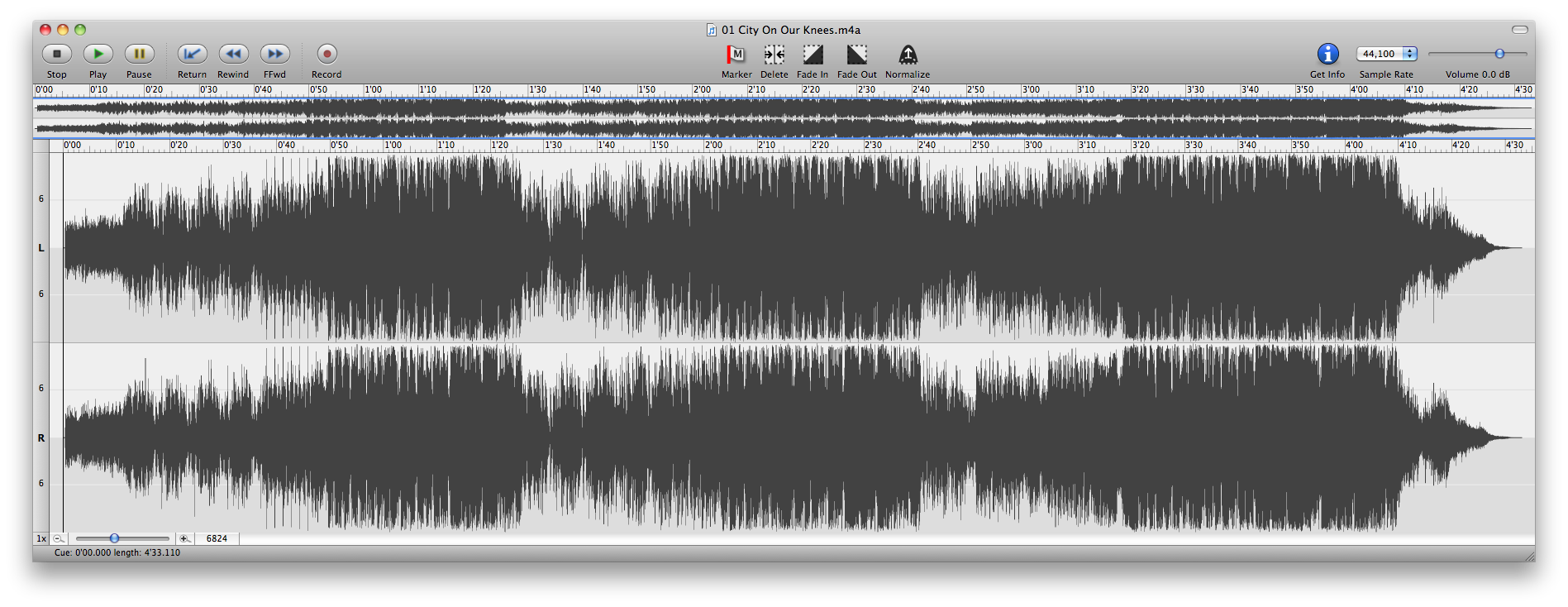The width and height of the screenshot is (1568, 607).
Task: Start recording with the Record button
Action: pos(326,54)
